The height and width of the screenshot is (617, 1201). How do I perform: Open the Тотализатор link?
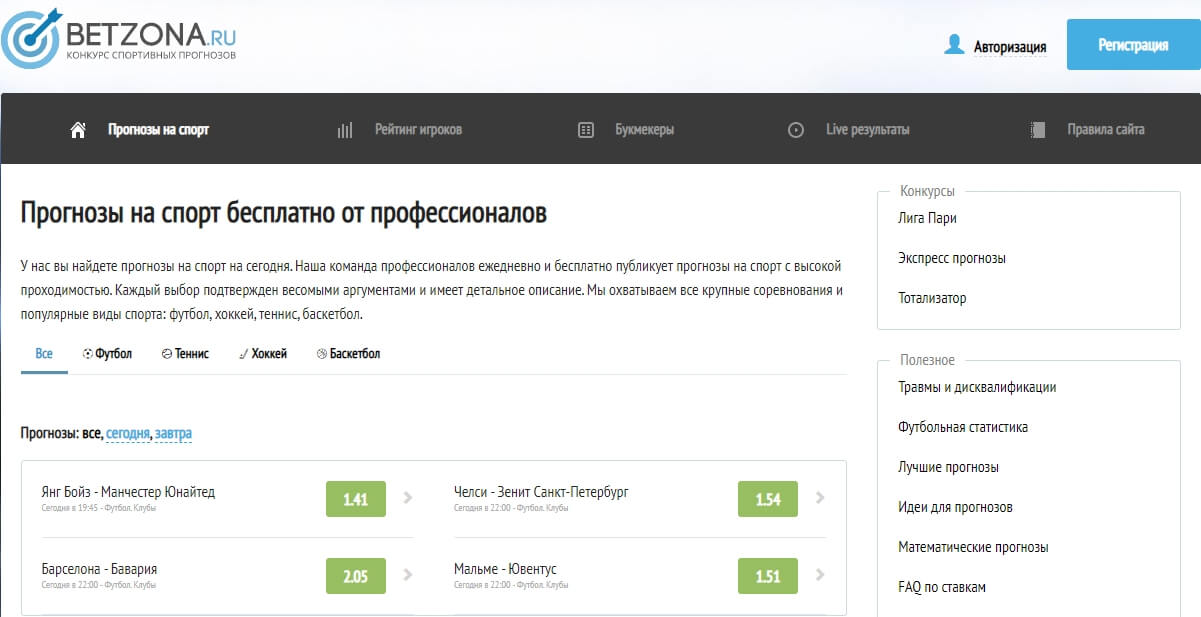(x=932, y=298)
